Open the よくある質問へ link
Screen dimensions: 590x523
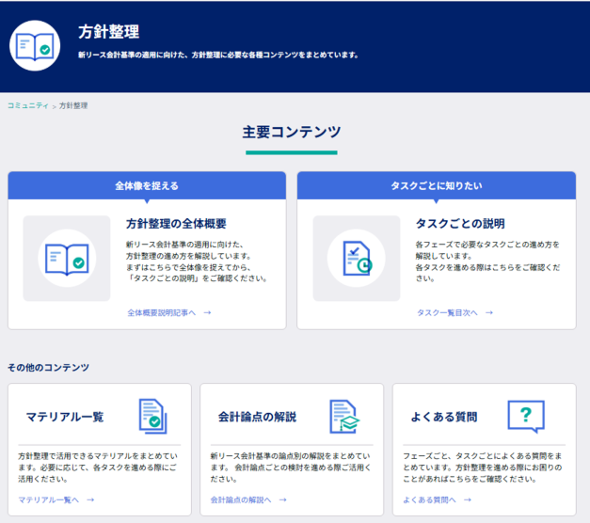point(429,500)
